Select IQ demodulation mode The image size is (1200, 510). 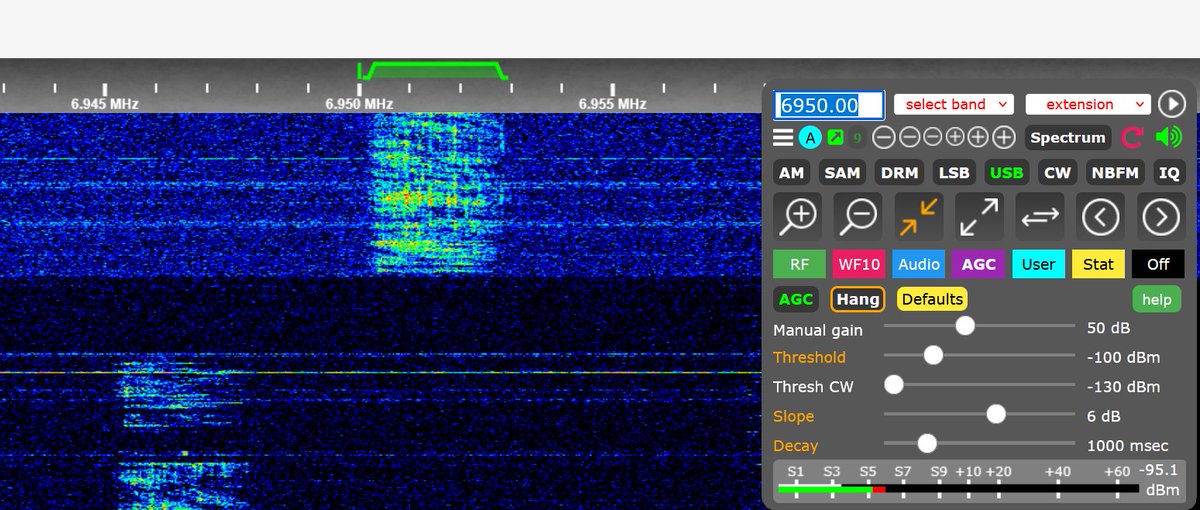click(x=1169, y=172)
